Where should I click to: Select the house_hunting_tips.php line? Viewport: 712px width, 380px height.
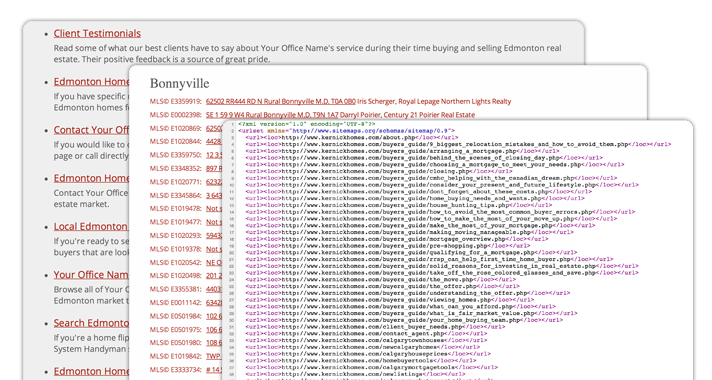(x=399, y=205)
